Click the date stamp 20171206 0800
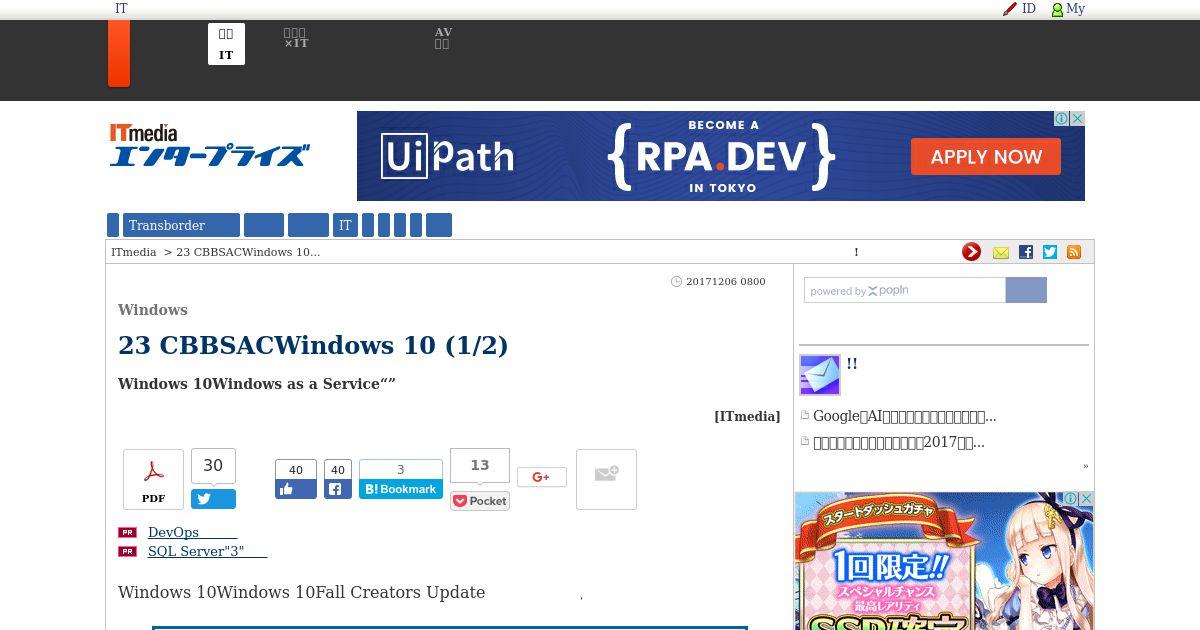Image resolution: width=1200 pixels, height=630 pixels. pyautogui.click(x=725, y=282)
